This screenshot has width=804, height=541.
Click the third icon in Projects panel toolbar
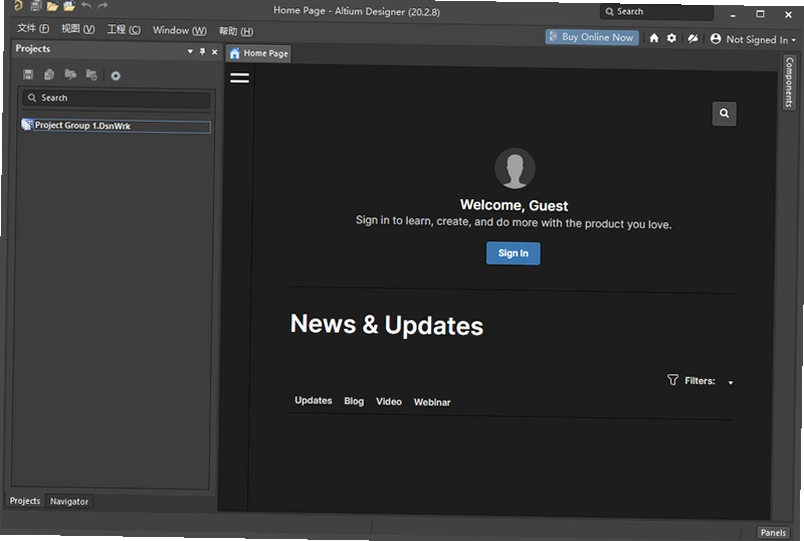pos(70,75)
